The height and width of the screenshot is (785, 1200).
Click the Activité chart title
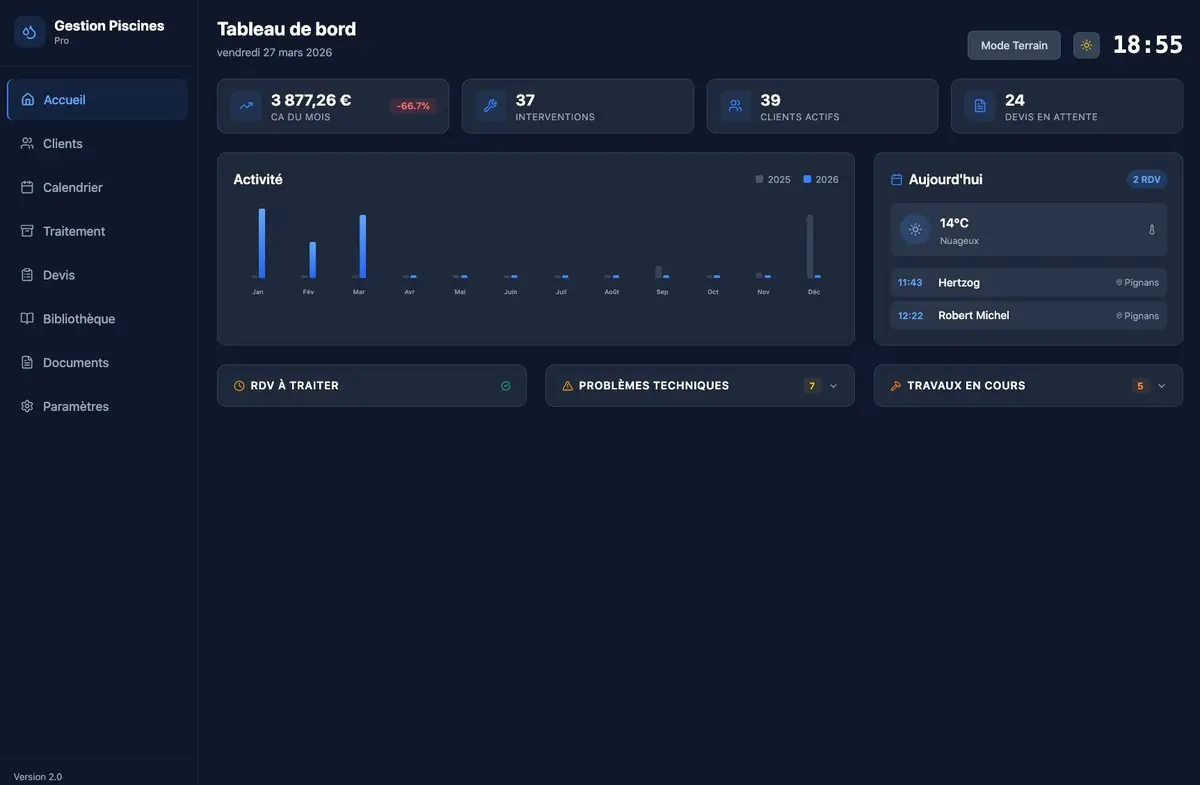coord(258,180)
